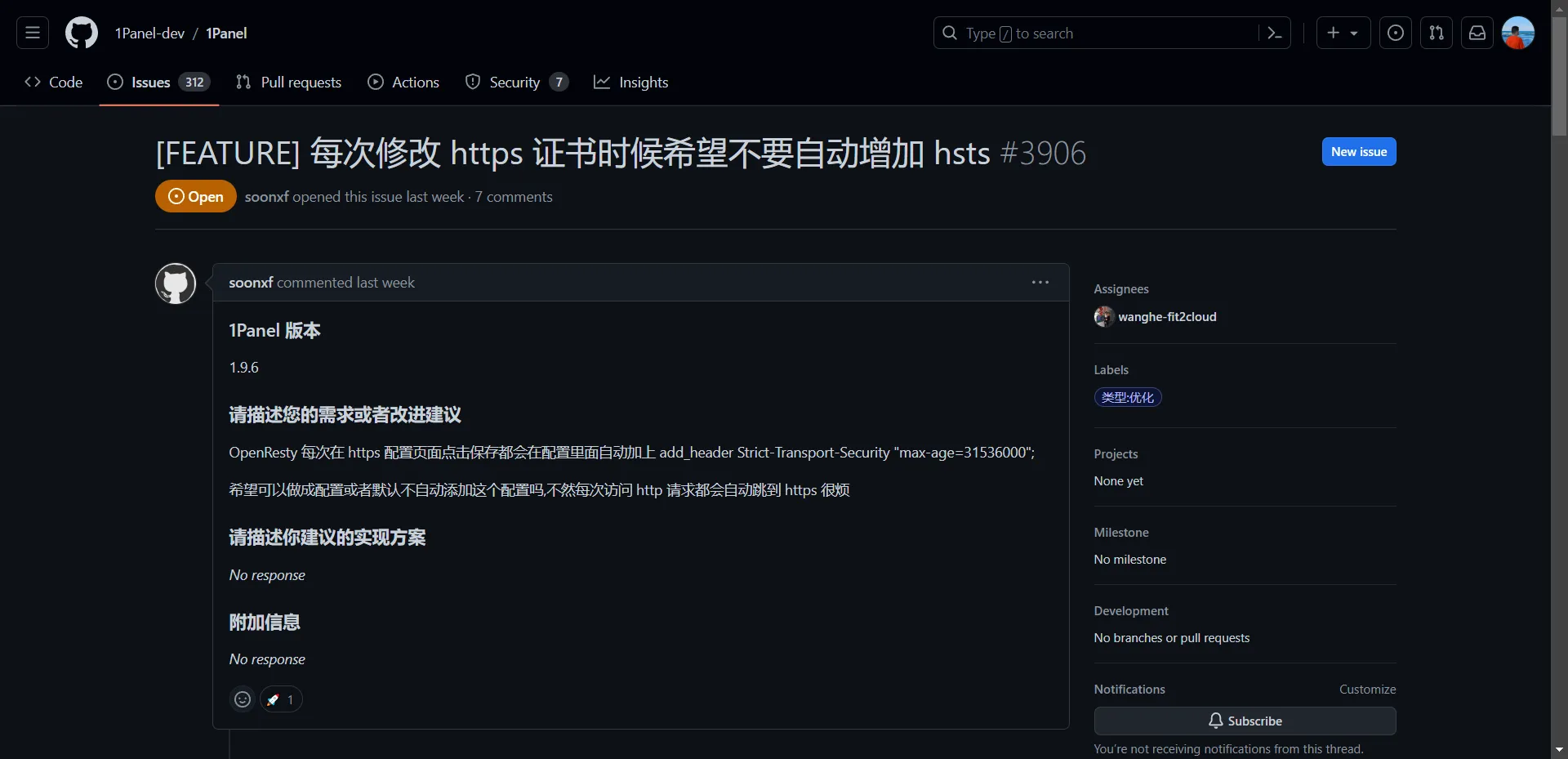Viewport: 1568px width, 759px height.
Task: Click the scrollbar up arrow
Action: pos(1559,7)
